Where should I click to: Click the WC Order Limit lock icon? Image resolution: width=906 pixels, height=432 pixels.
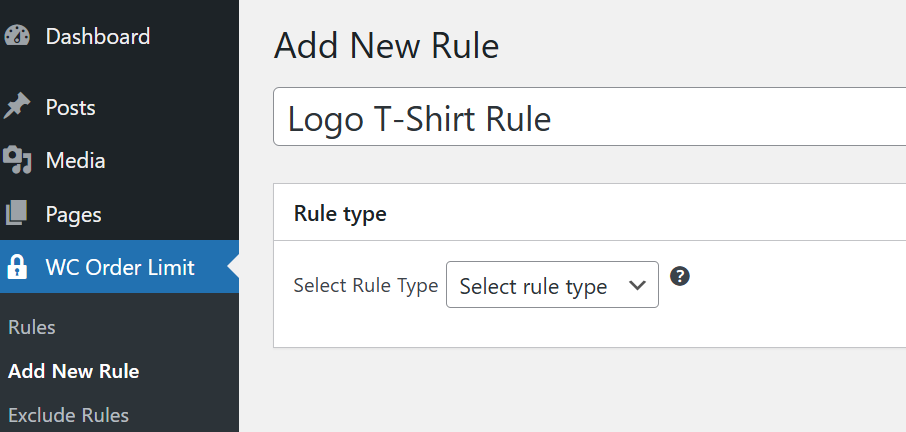click(17, 267)
